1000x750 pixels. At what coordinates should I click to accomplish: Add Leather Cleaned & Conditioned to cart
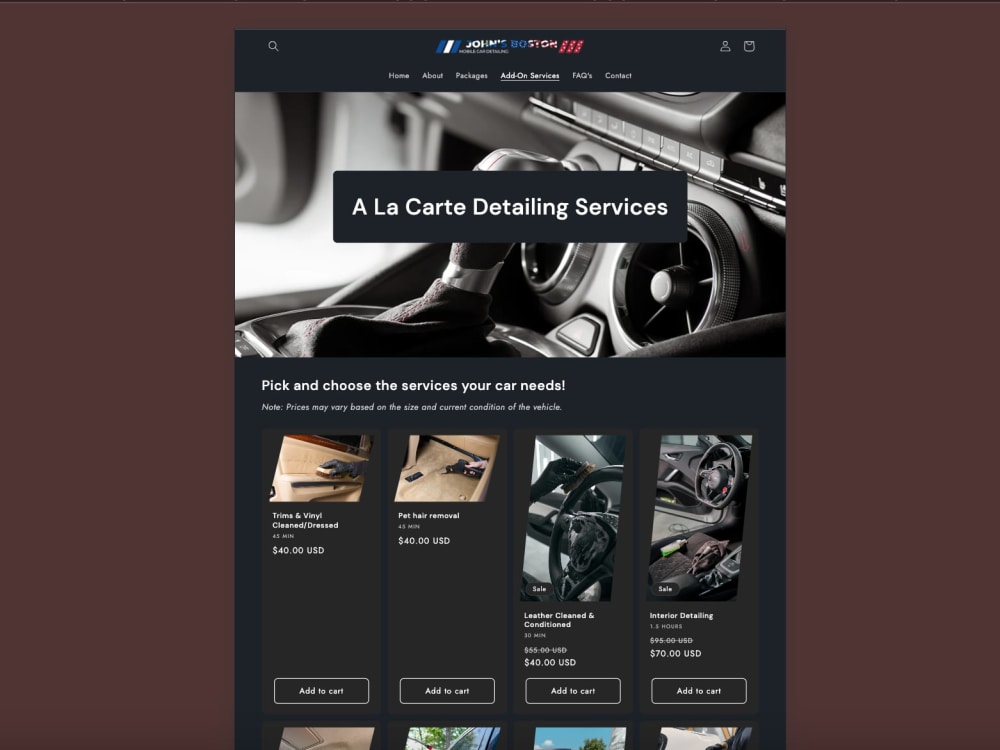tap(573, 691)
